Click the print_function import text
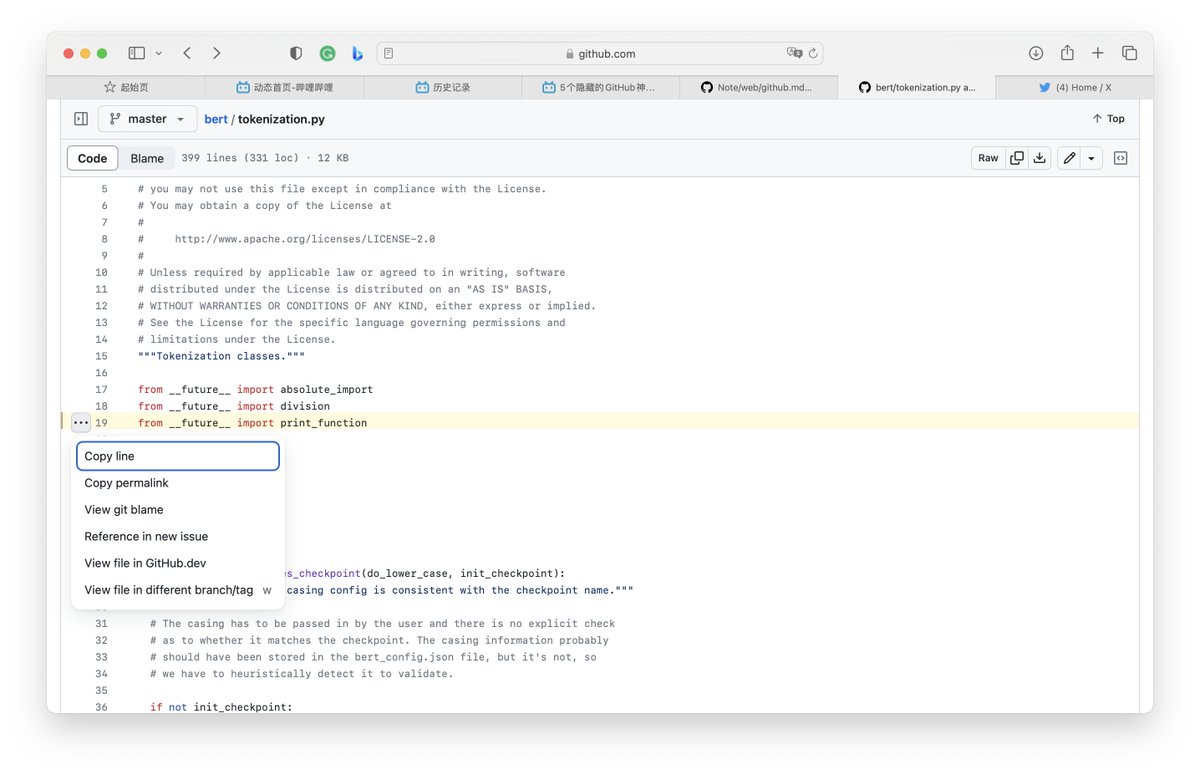The width and height of the screenshot is (1200, 775). (323, 423)
